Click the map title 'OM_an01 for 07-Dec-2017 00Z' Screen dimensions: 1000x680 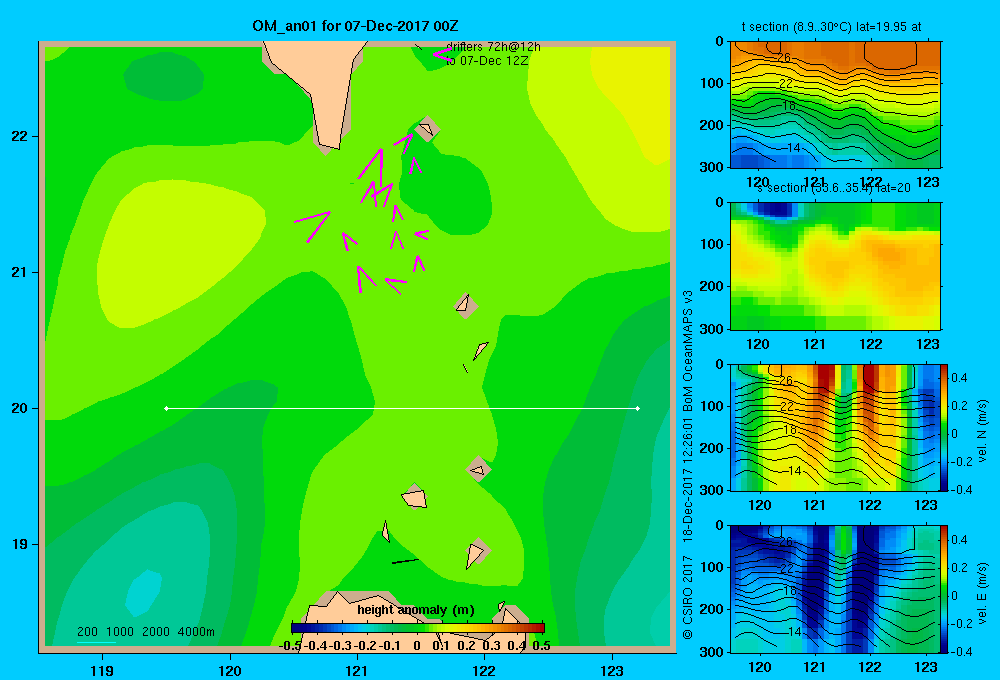pyautogui.click(x=355, y=26)
